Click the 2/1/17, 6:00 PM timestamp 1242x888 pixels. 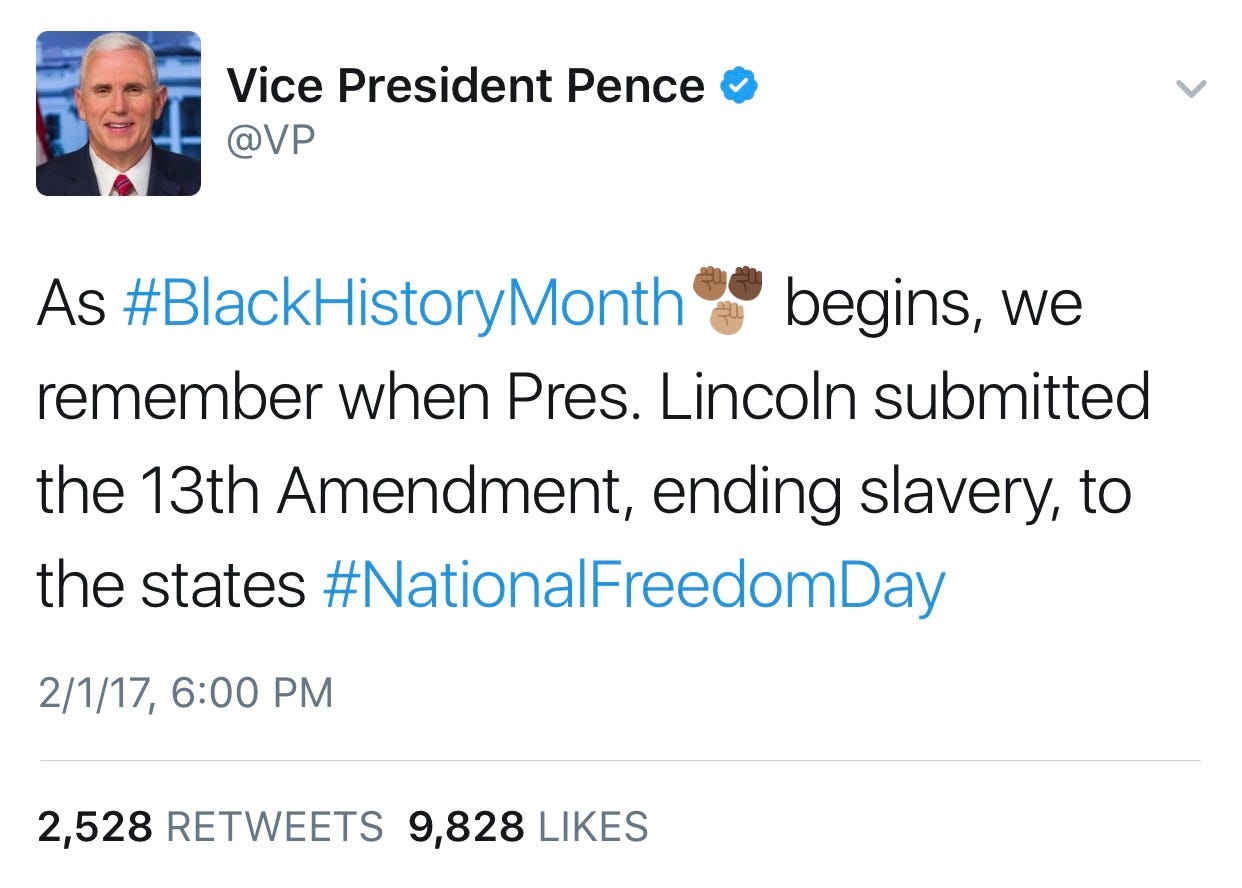click(185, 692)
